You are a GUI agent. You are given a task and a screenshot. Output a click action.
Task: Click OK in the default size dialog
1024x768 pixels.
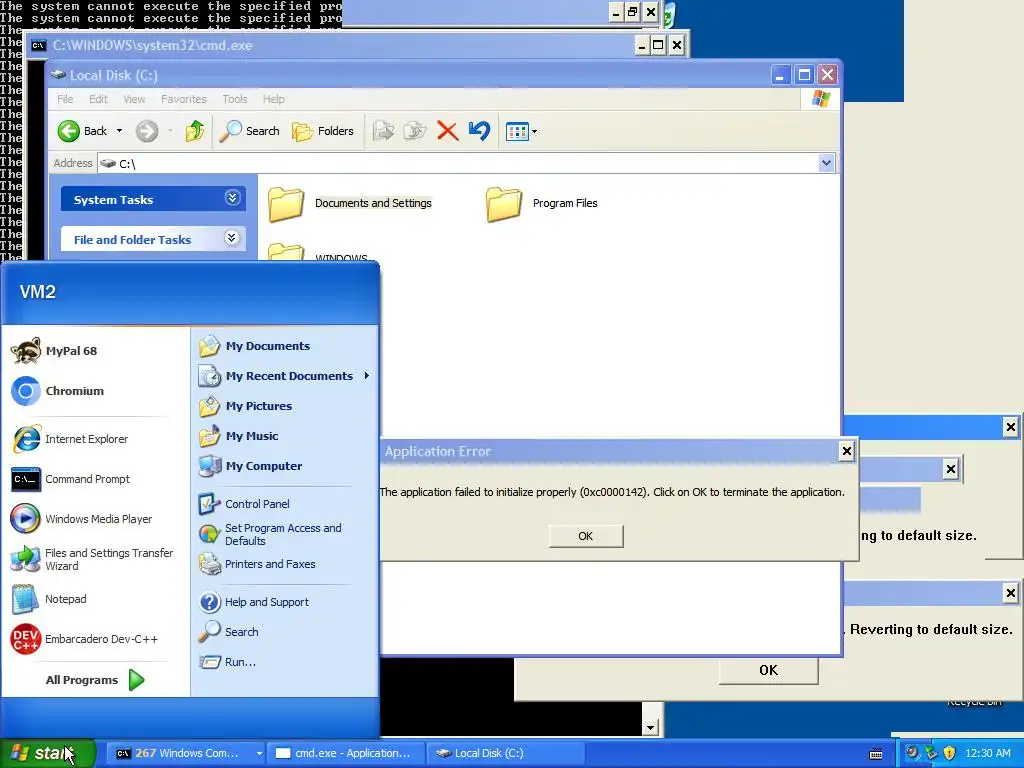(x=768, y=670)
